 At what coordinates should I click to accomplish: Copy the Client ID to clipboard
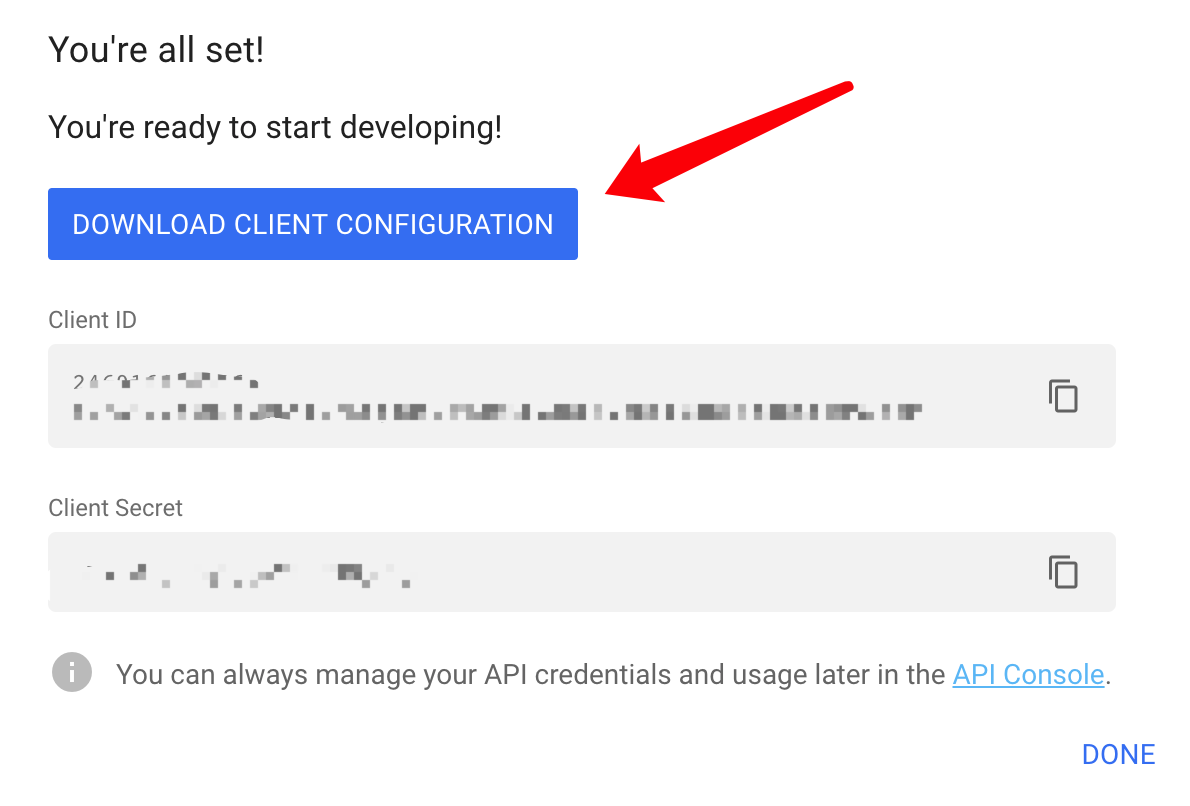click(x=1063, y=396)
